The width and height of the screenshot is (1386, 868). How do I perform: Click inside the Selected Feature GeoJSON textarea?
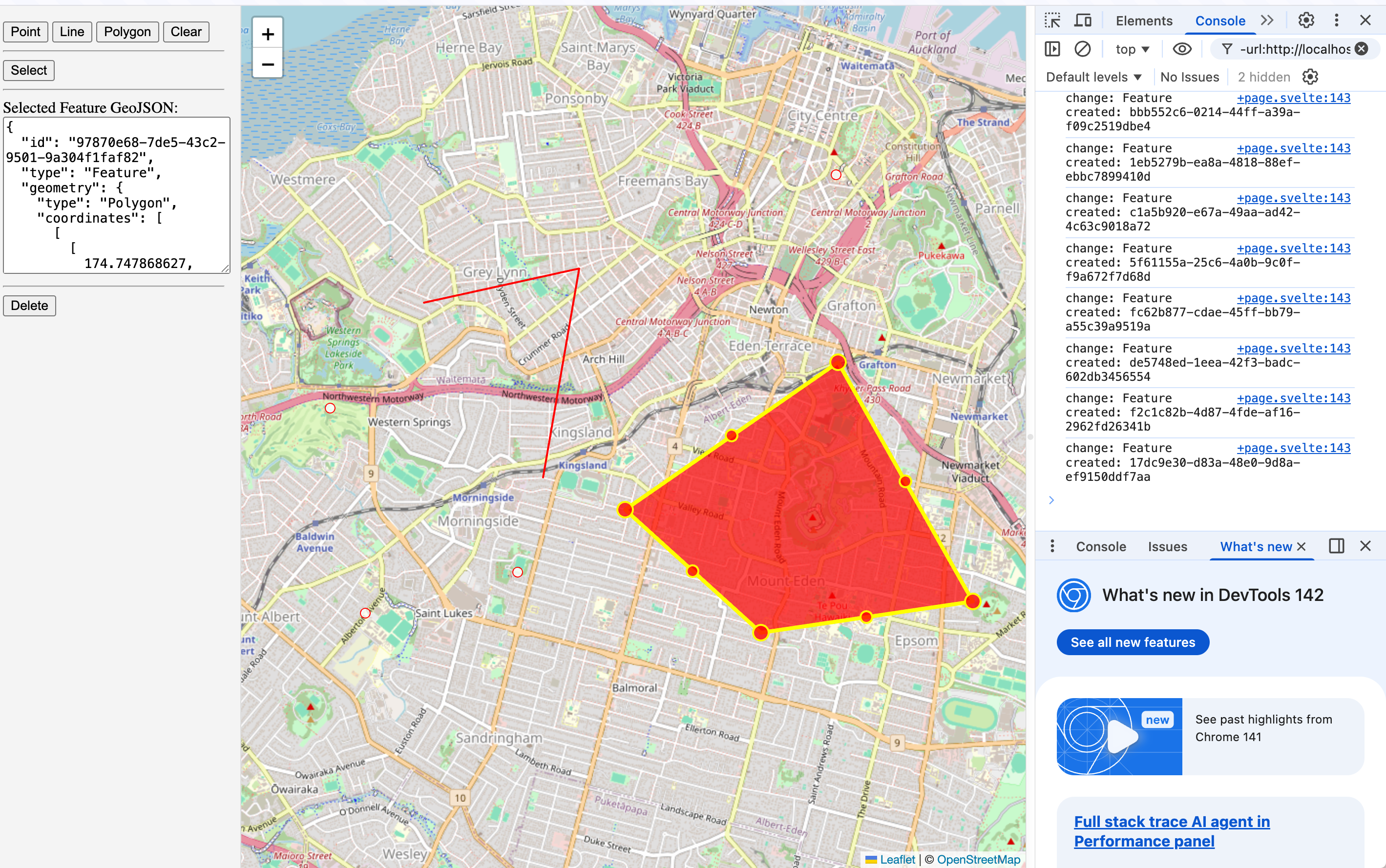coord(117,195)
